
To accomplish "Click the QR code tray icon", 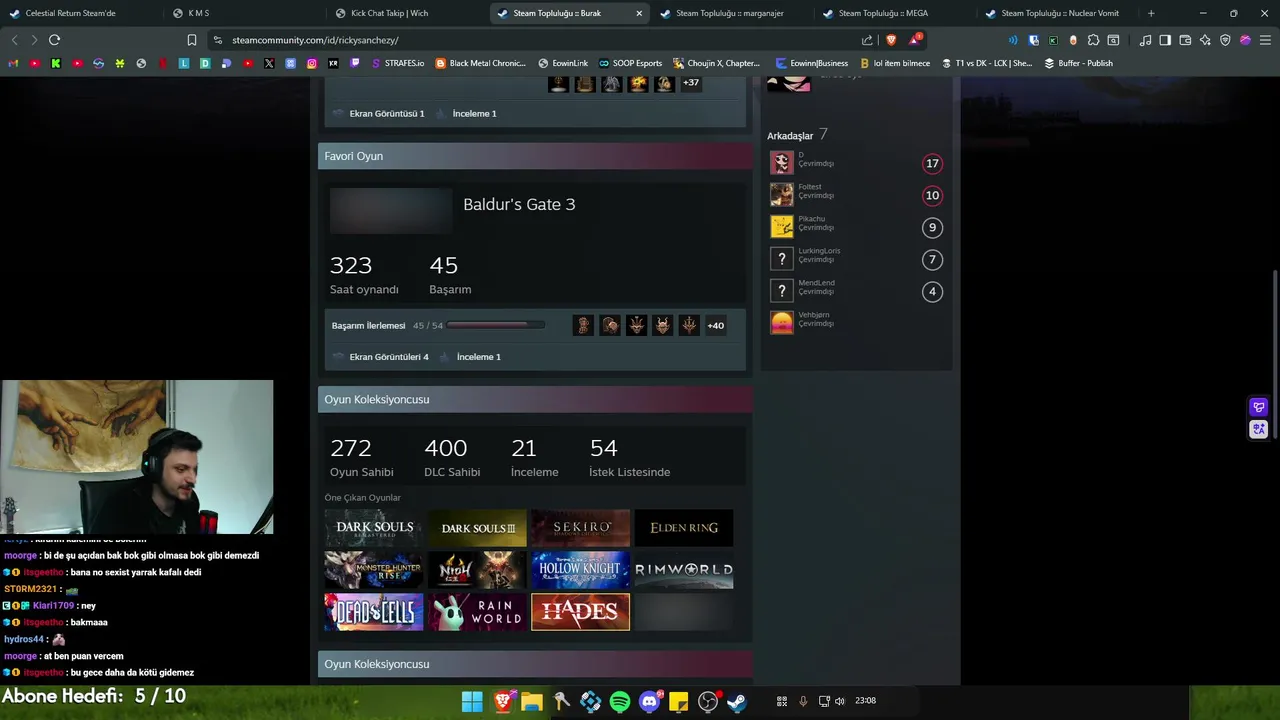I will [782, 701].
